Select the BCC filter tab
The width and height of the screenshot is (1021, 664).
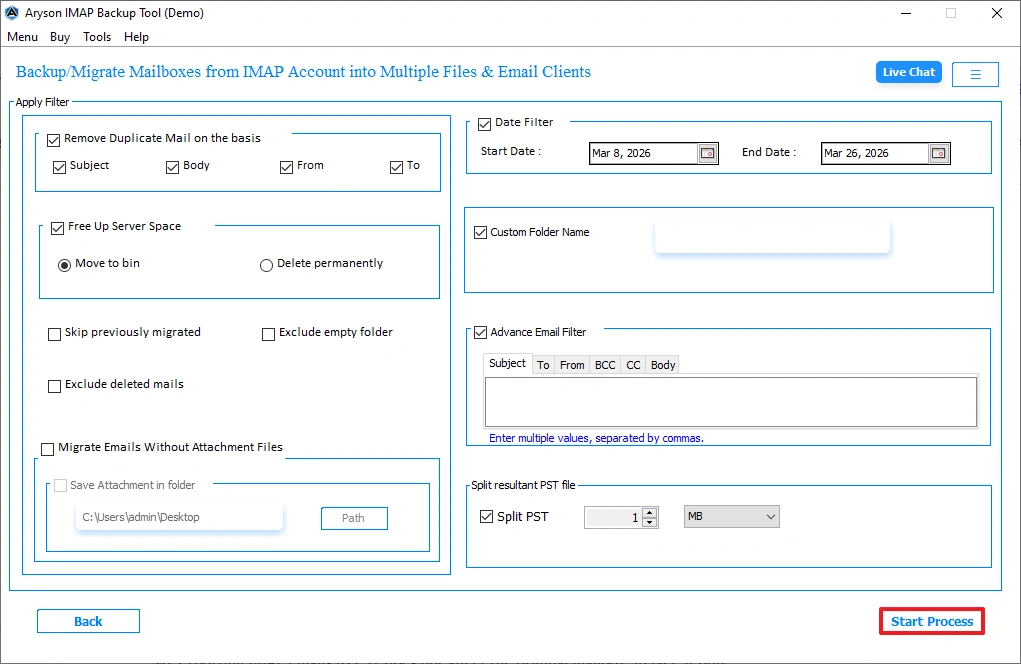coord(604,364)
